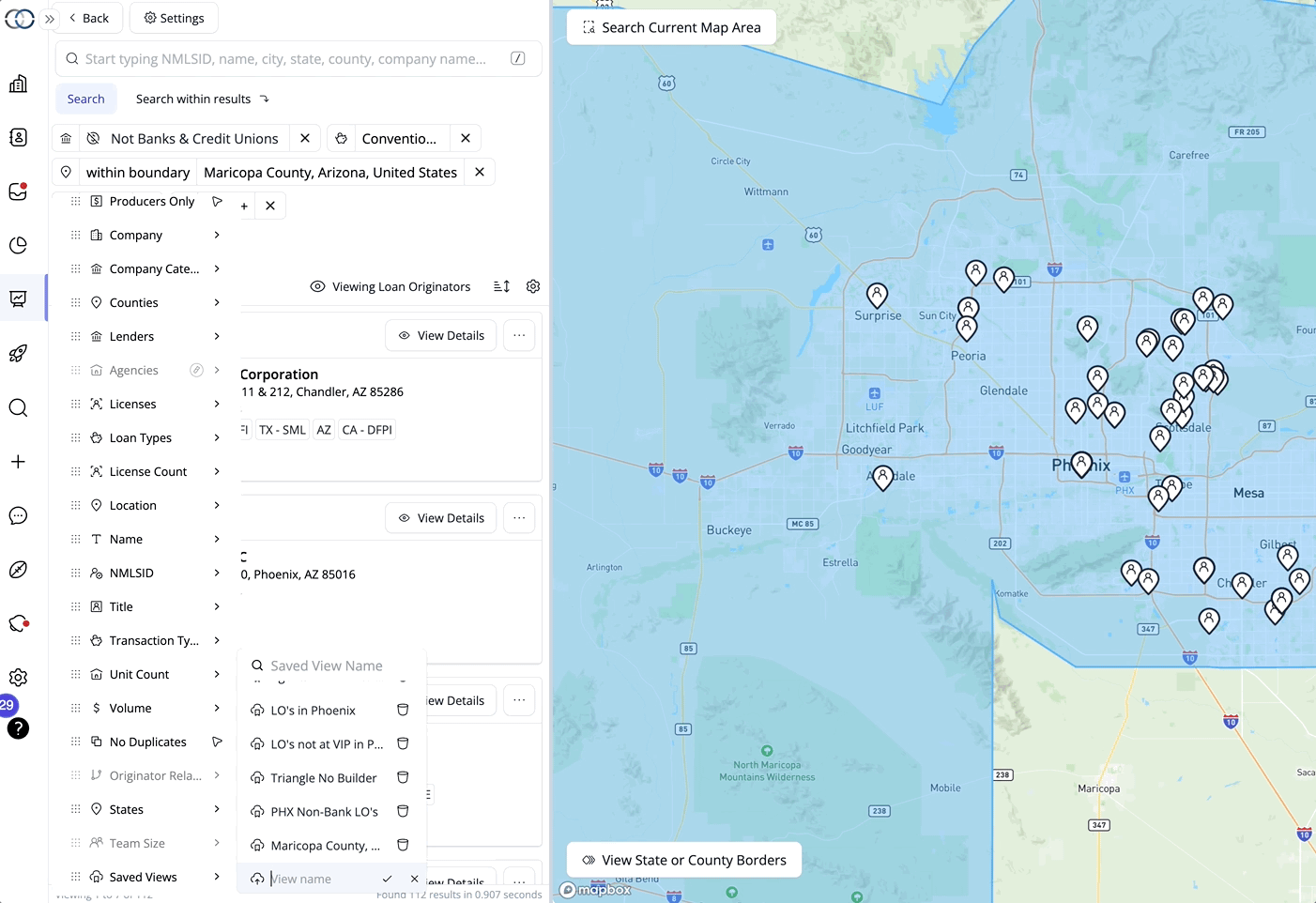Expand the Lenders filter section
Viewport: 1316px width, 903px height.
pos(217,336)
